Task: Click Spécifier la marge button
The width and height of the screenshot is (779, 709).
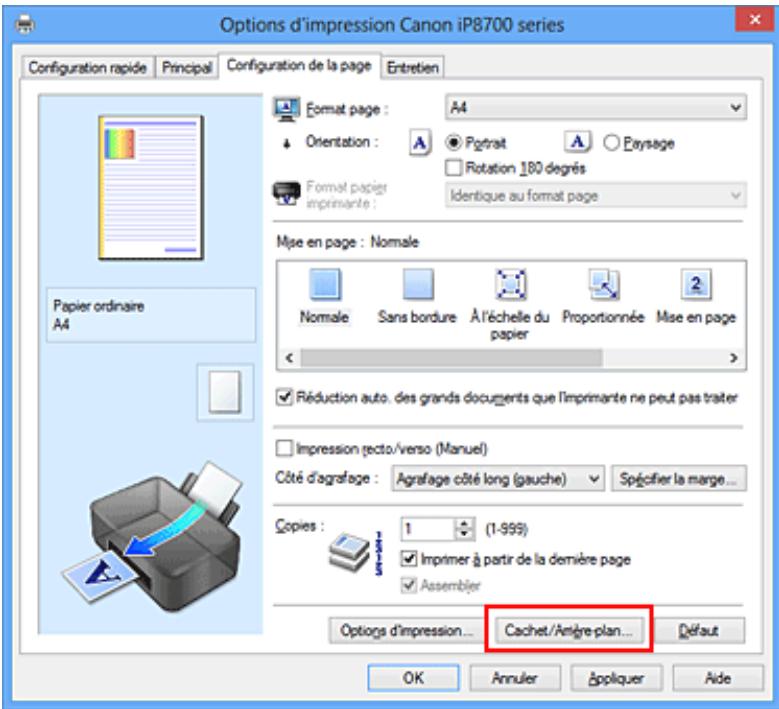Action: click(x=679, y=479)
